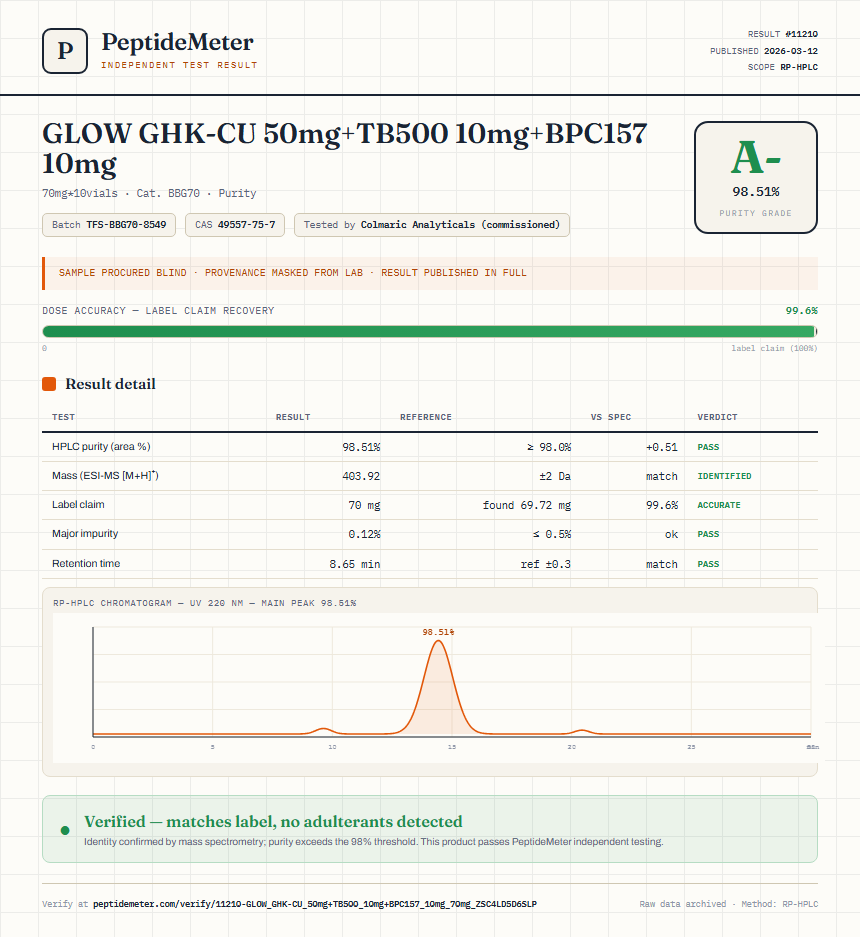Screen dimensions: 860x937
Task: Click the 8.65 min retention time value
Action: click(354, 564)
